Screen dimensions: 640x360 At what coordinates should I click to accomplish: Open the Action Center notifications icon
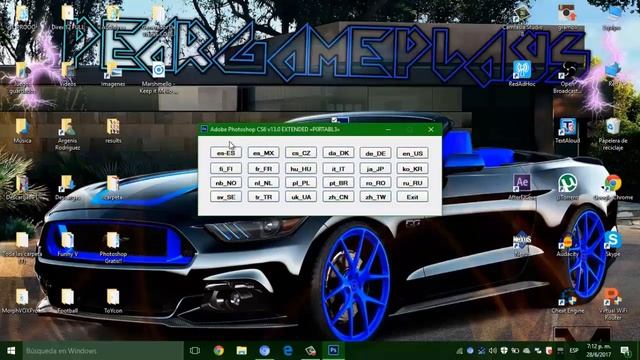tap(625, 351)
